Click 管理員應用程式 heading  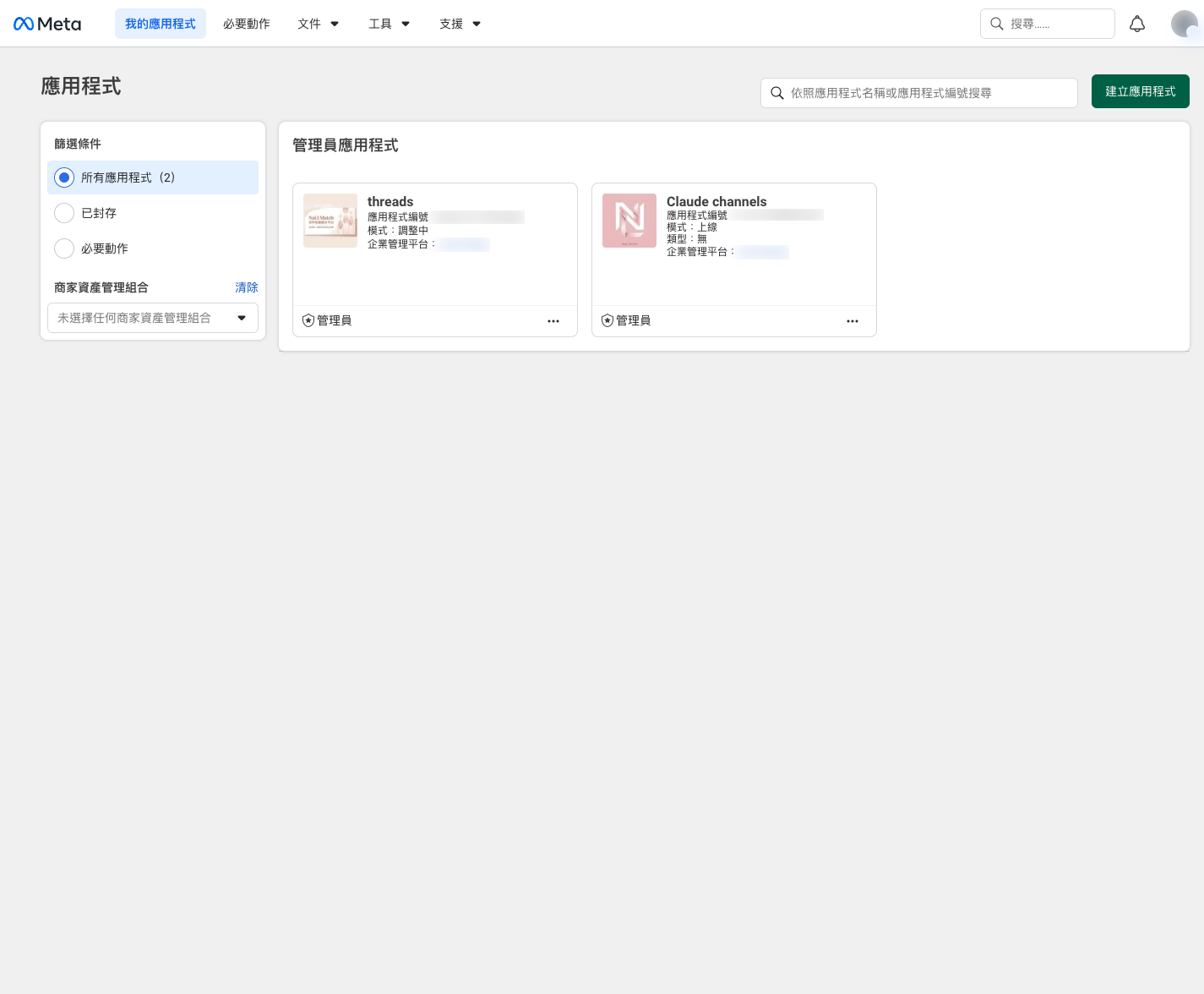[x=346, y=145]
